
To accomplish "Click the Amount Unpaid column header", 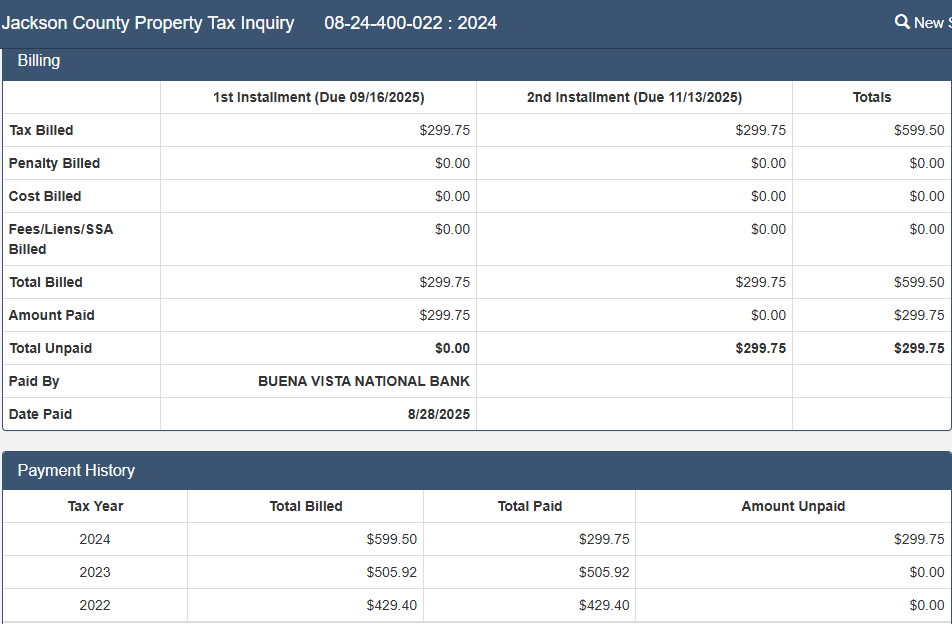I will 793,506.
